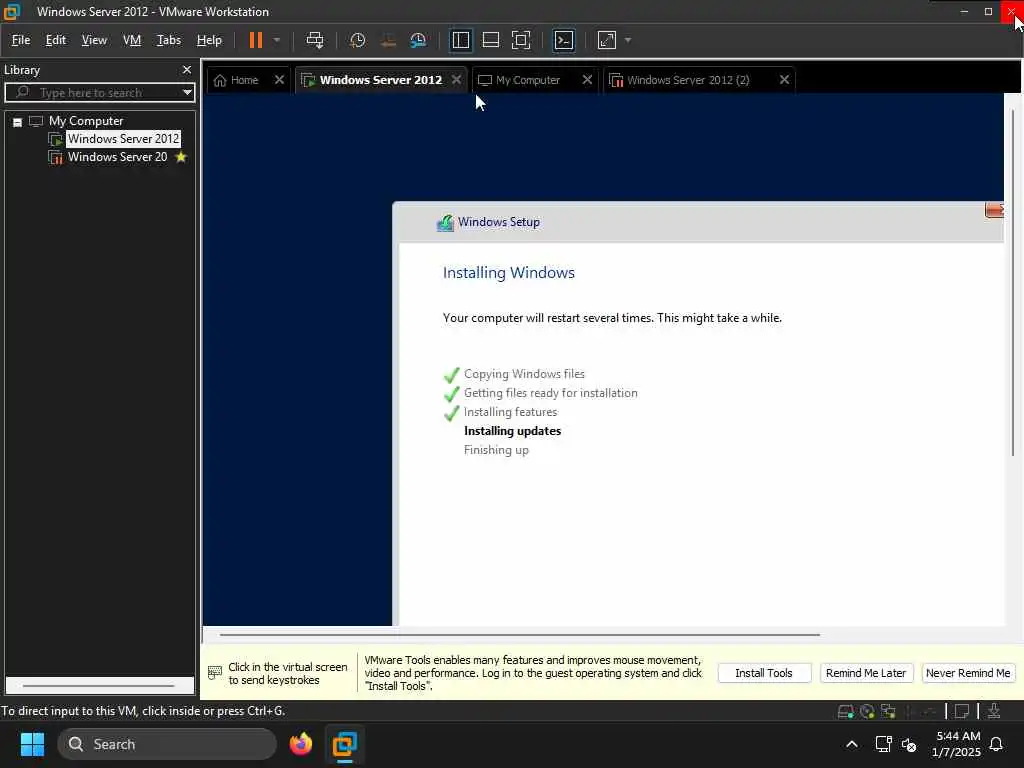This screenshot has width=1024, height=768.
Task: Click the message log icon in the status bar
Action: tap(962, 712)
